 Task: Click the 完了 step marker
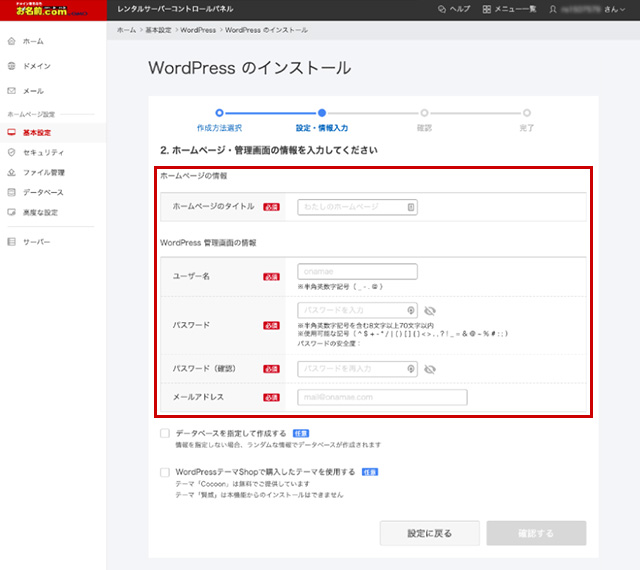527,113
